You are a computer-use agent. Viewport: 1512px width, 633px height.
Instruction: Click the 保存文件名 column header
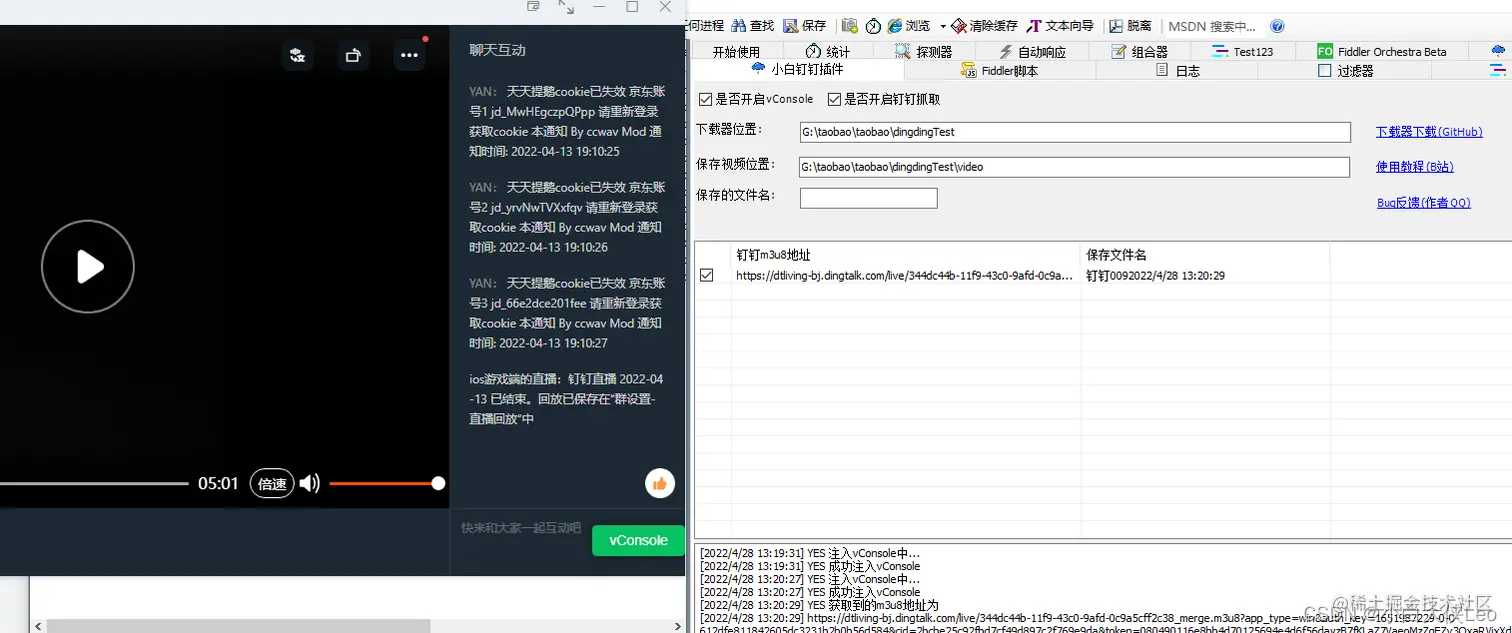(1205, 255)
